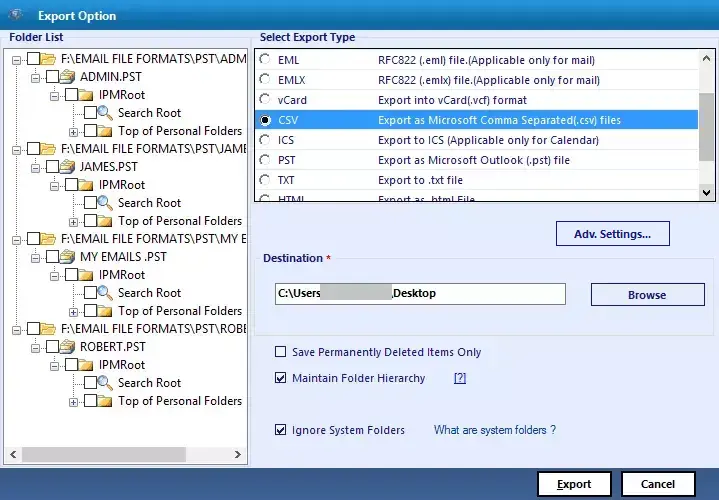Click the highlighted CSV export row description
Viewport: 719px width, 500px height.
point(499,120)
